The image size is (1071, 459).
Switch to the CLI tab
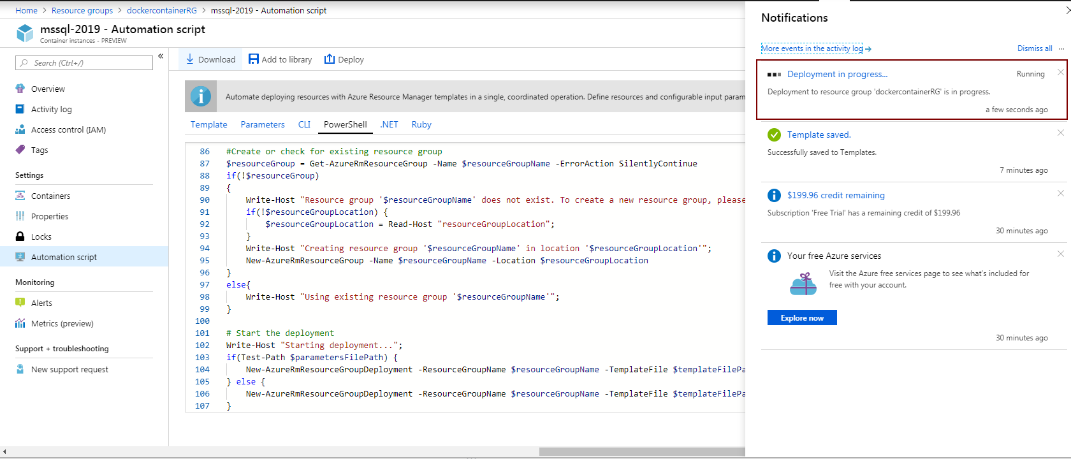pos(304,125)
